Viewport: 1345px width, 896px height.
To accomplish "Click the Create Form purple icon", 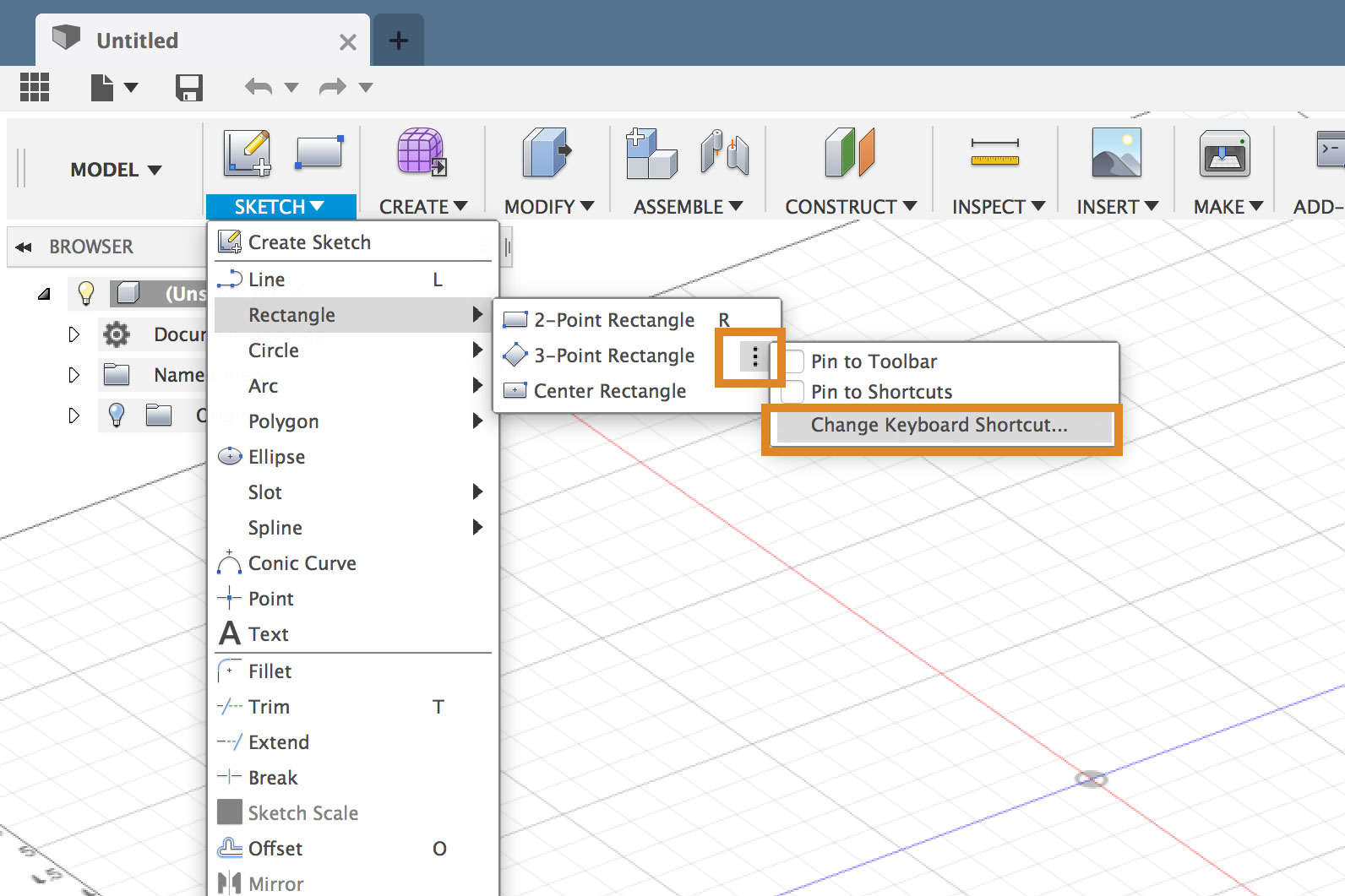I will 422,152.
